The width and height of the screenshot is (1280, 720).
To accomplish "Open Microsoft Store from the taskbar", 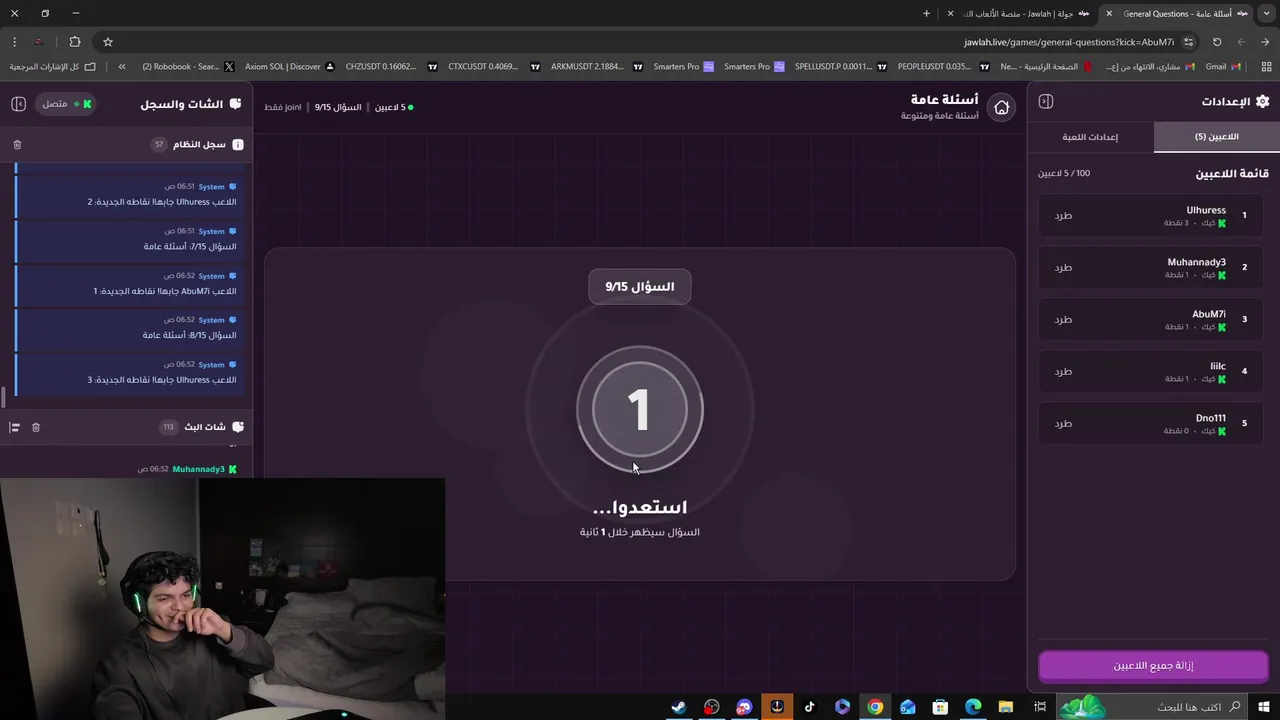I will click(x=940, y=707).
